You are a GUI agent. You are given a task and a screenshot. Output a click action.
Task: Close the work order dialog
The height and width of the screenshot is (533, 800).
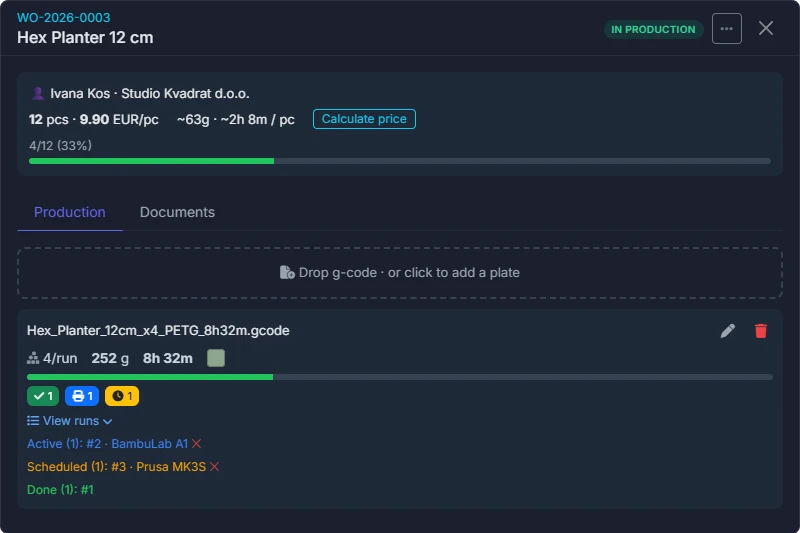[x=766, y=28]
